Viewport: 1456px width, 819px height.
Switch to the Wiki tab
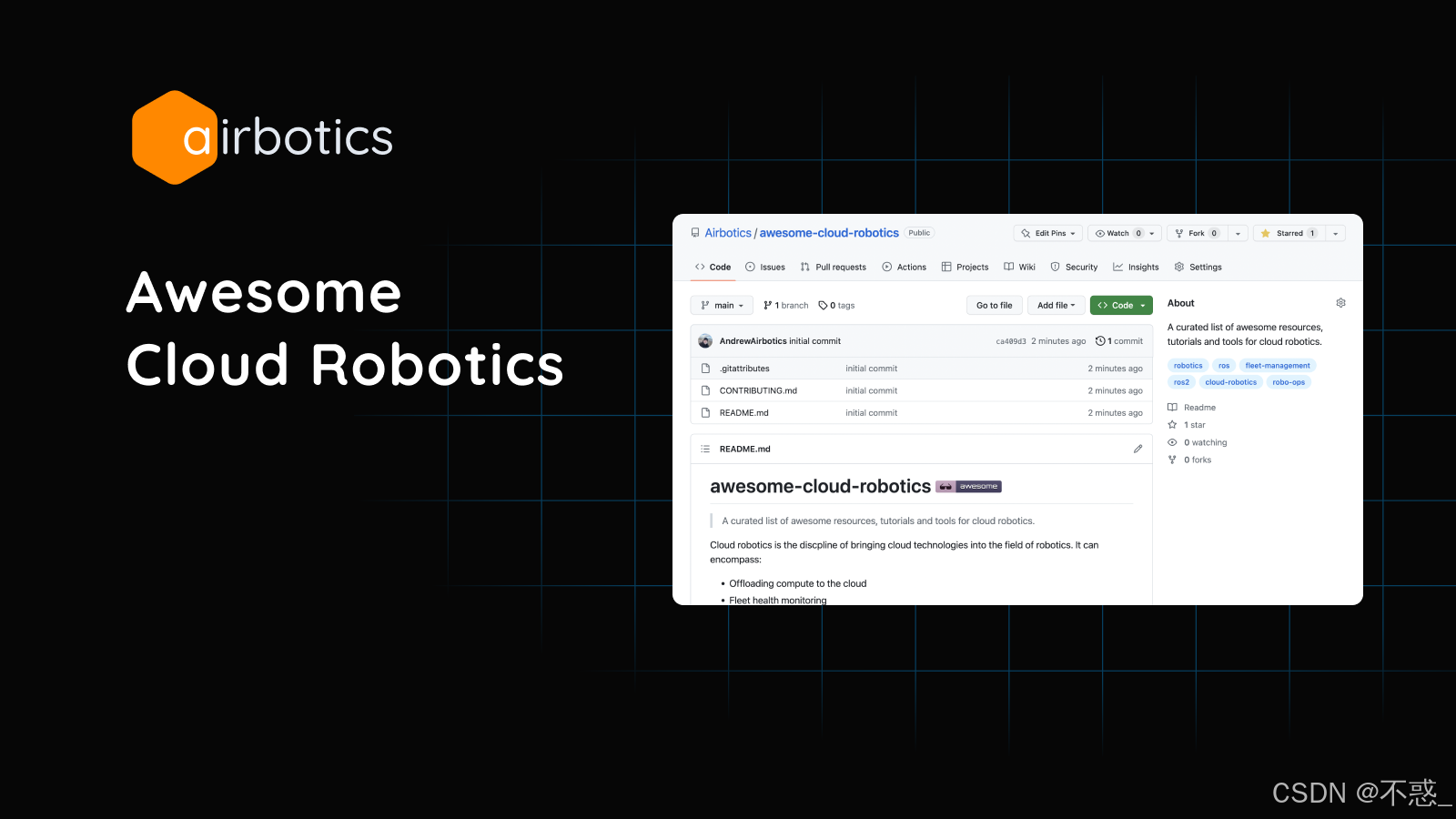[x=1020, y=267]
